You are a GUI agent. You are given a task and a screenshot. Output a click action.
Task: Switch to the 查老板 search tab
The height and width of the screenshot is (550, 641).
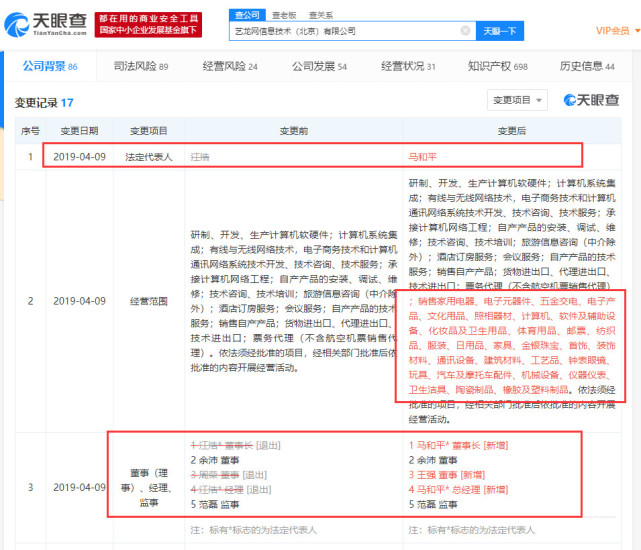tap(284, 16)
